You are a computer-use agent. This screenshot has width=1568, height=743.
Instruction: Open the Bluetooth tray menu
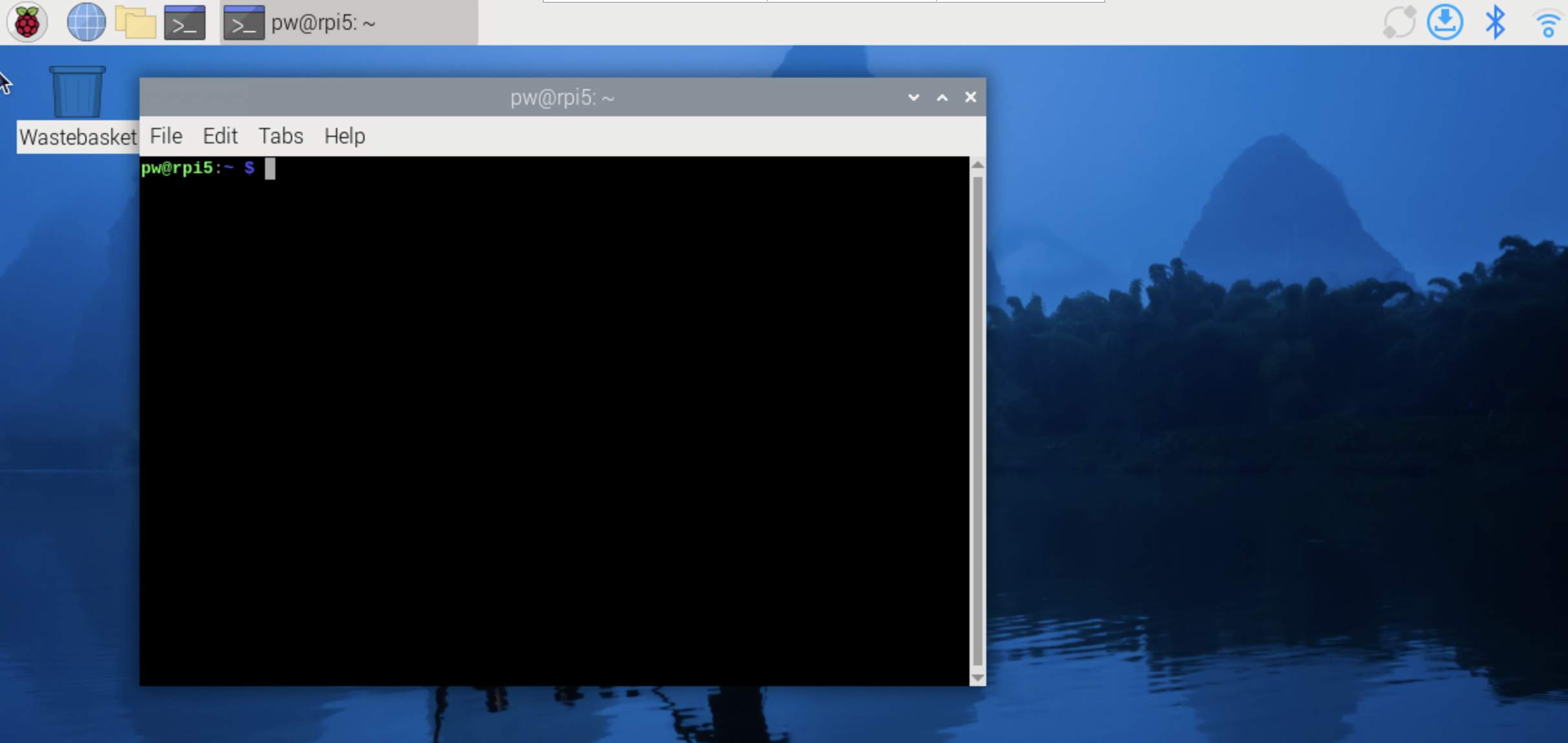[1495, 23]
